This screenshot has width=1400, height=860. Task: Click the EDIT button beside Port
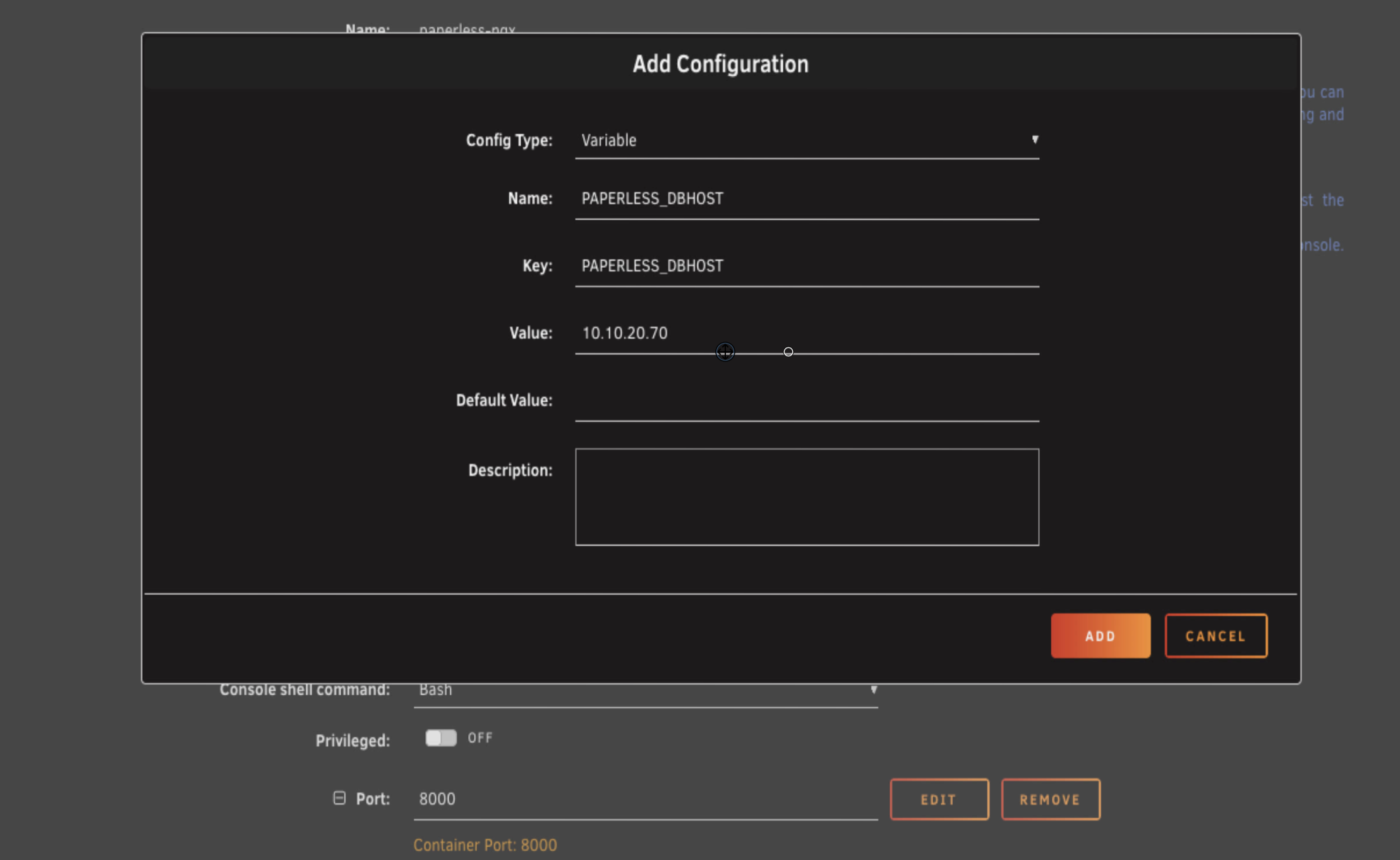pyautogui.click(x=939, y=799)
